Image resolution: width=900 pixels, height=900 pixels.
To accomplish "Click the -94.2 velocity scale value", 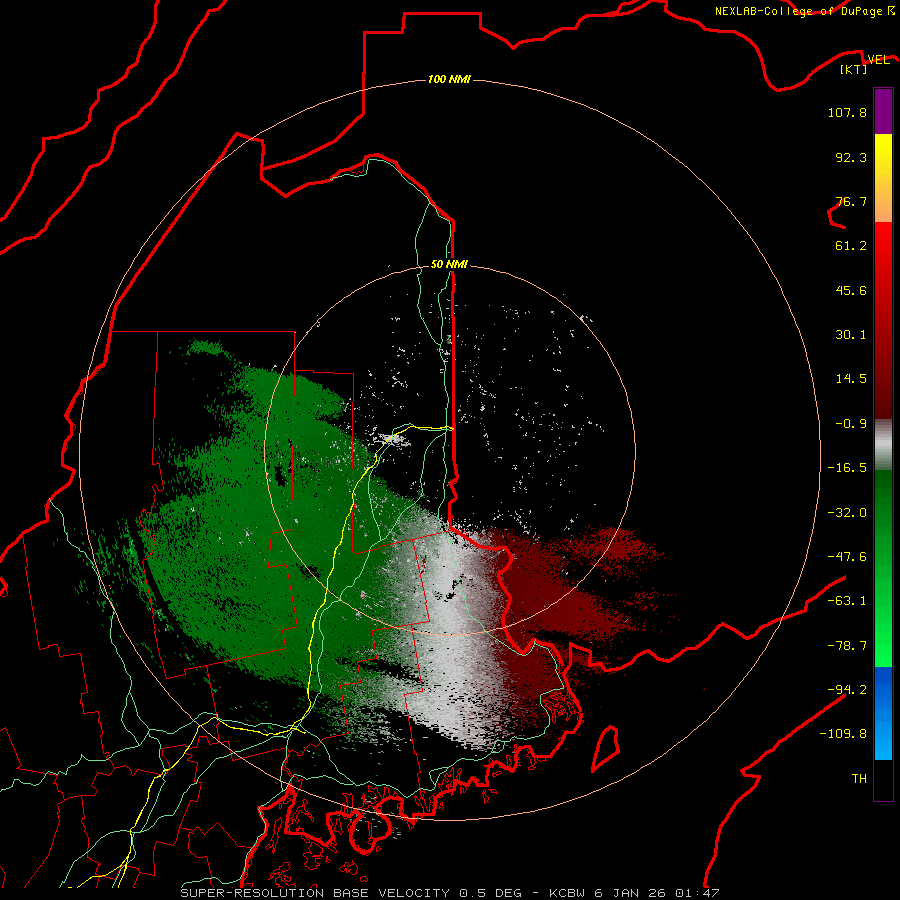I will (x=847, y=690).
